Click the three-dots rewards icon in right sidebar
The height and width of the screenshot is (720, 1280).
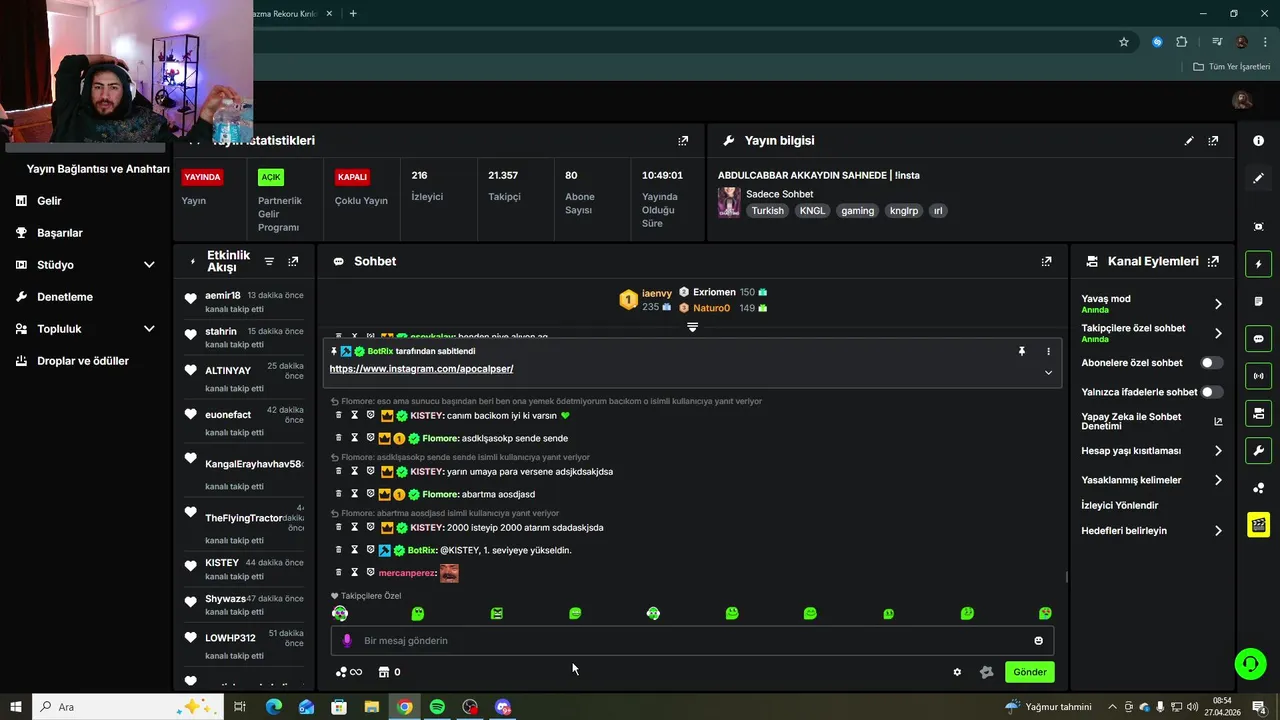click(x=1258, y=488)
